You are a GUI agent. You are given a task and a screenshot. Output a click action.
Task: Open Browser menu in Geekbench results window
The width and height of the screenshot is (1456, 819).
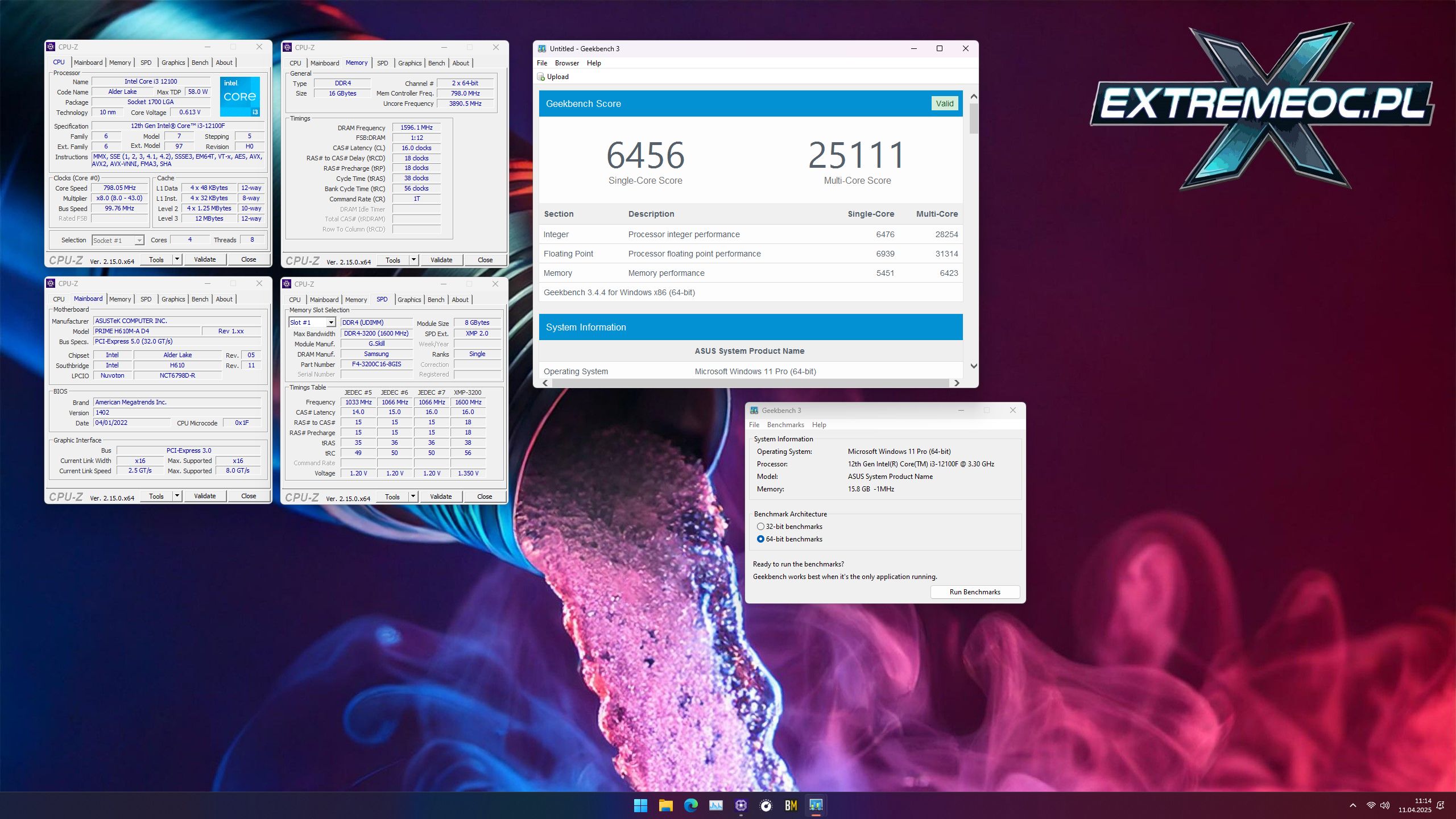(x=567, y=63)
